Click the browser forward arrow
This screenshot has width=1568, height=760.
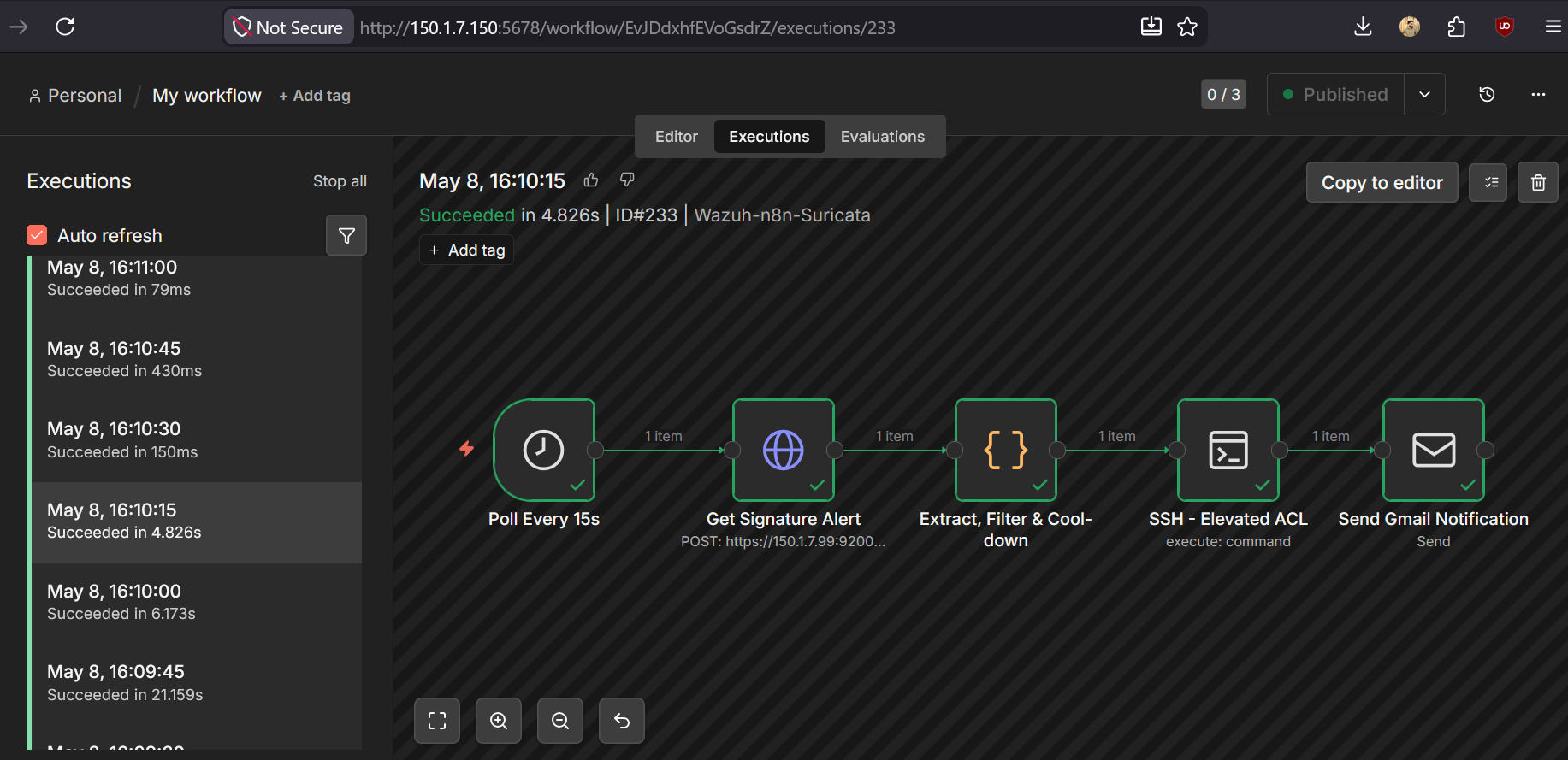[x=19, y=27]
